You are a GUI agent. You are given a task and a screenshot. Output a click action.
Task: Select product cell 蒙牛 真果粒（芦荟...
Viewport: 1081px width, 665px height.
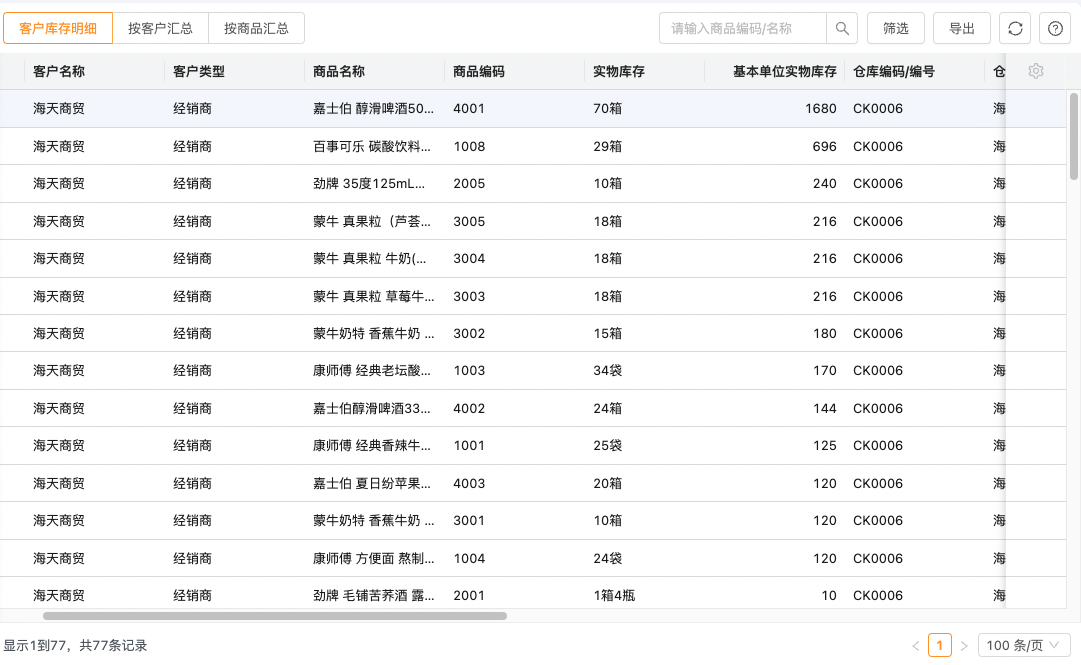pyautogui.click(x=372, y=221)
